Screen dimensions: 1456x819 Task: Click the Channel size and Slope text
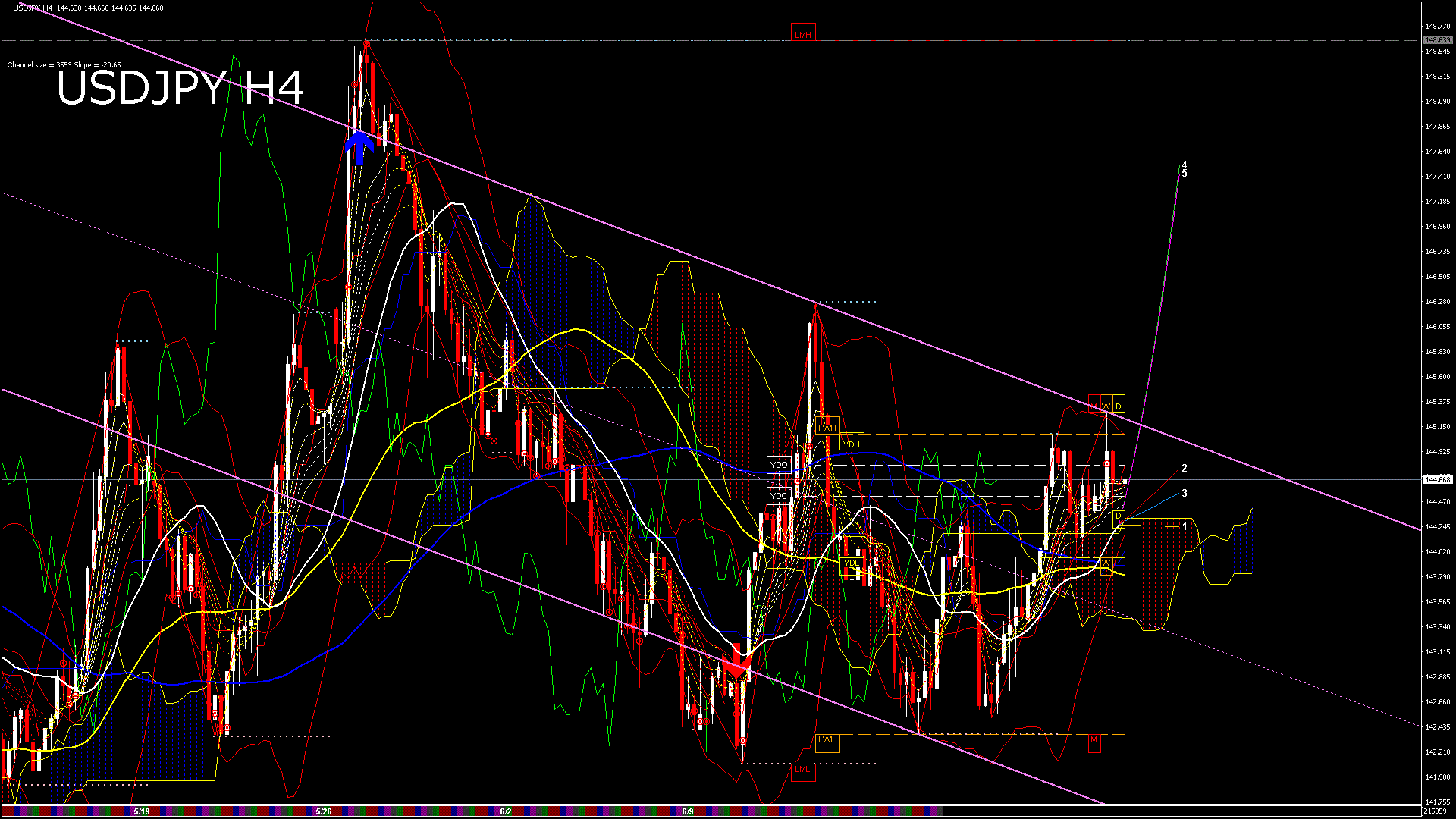click(64, 65)
